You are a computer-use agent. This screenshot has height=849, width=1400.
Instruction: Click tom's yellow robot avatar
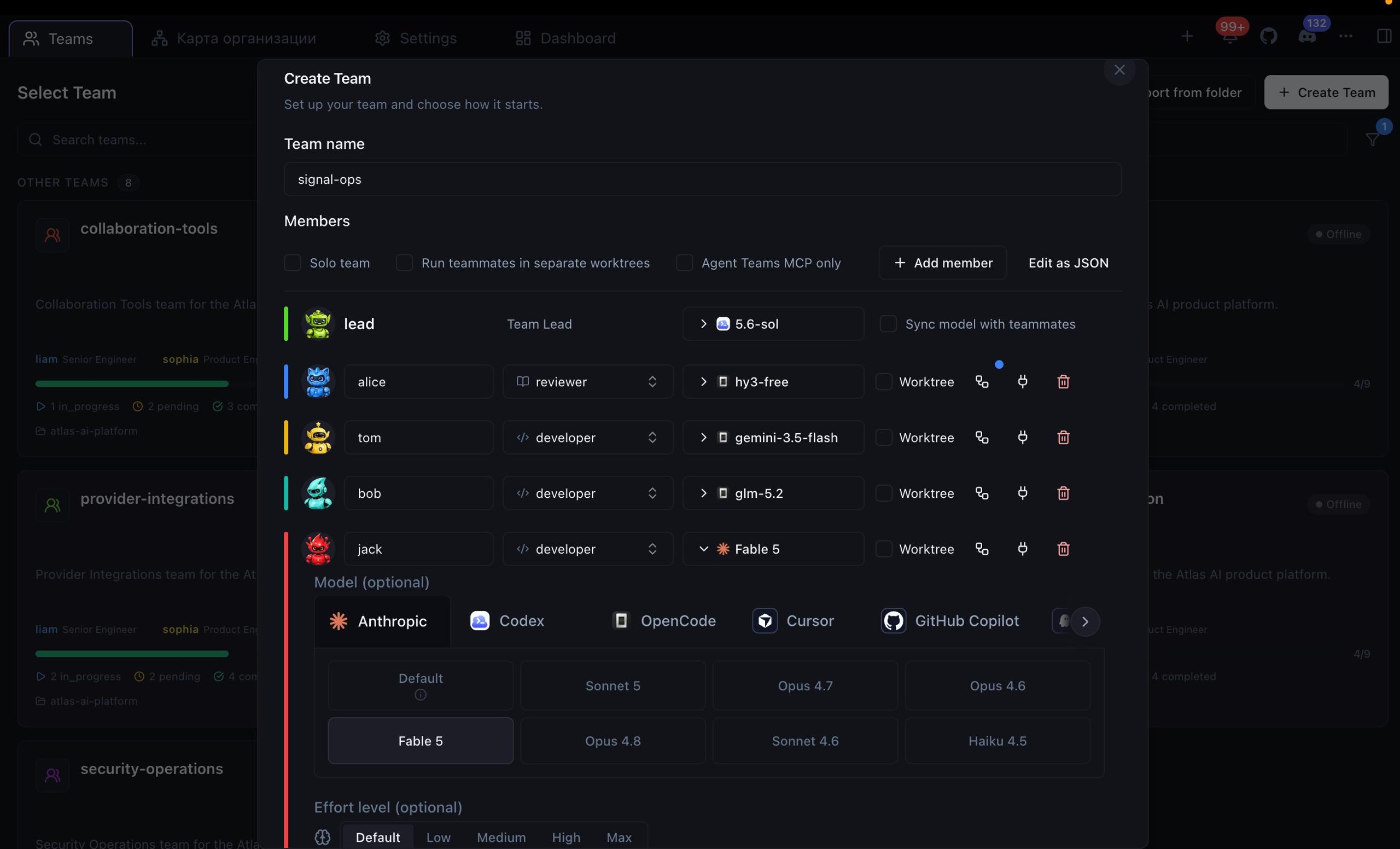[x=318, y=437]
